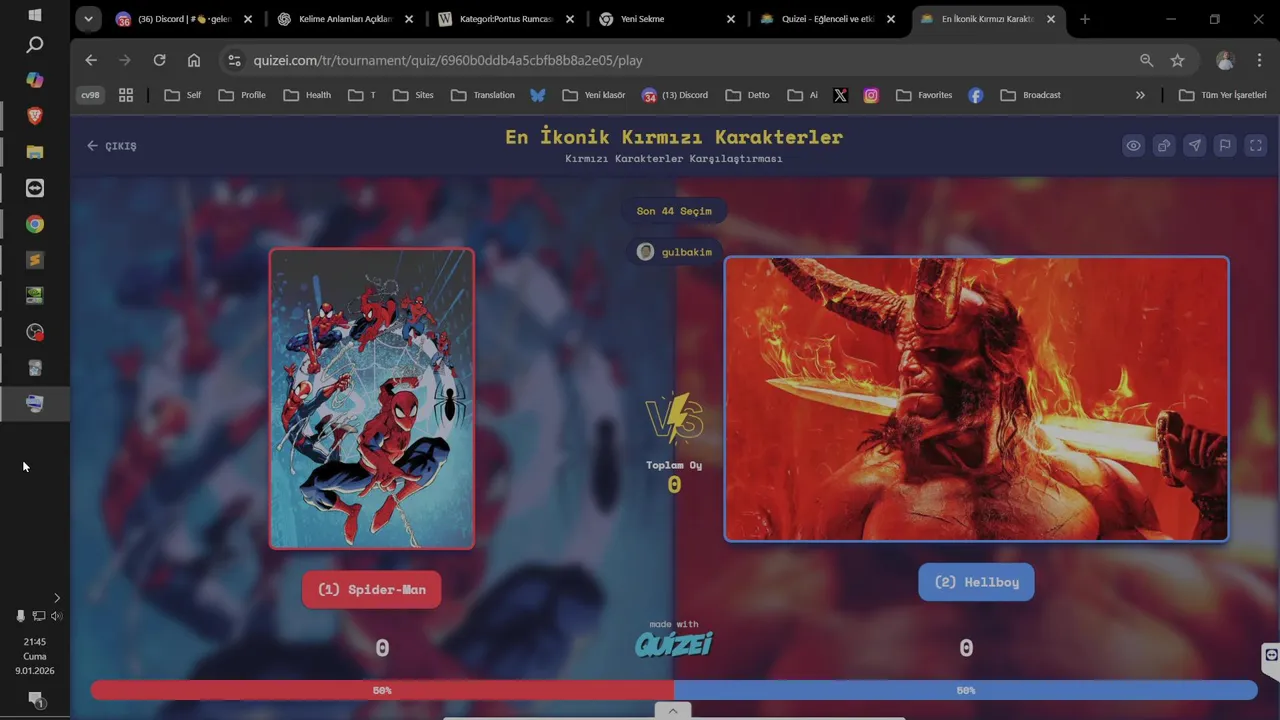
Task: Reload the page
Action: (159, 60)
